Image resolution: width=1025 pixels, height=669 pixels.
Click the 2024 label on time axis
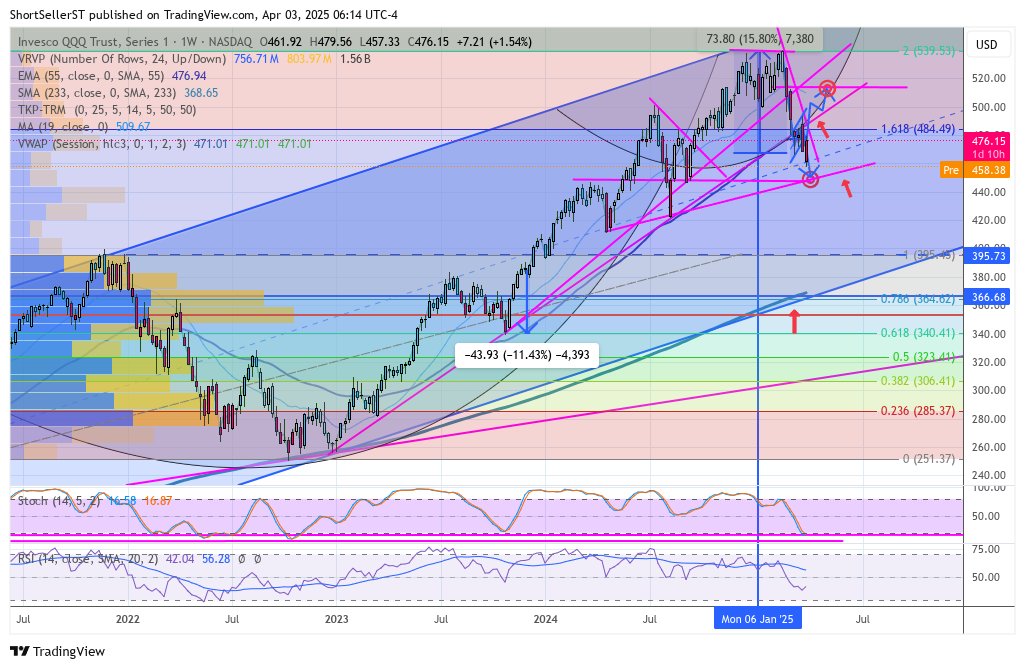(545, 619)
